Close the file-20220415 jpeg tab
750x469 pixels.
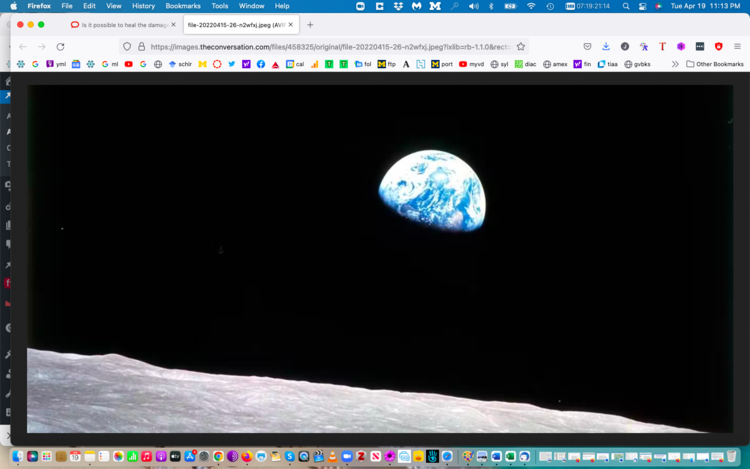pos(291,25)
